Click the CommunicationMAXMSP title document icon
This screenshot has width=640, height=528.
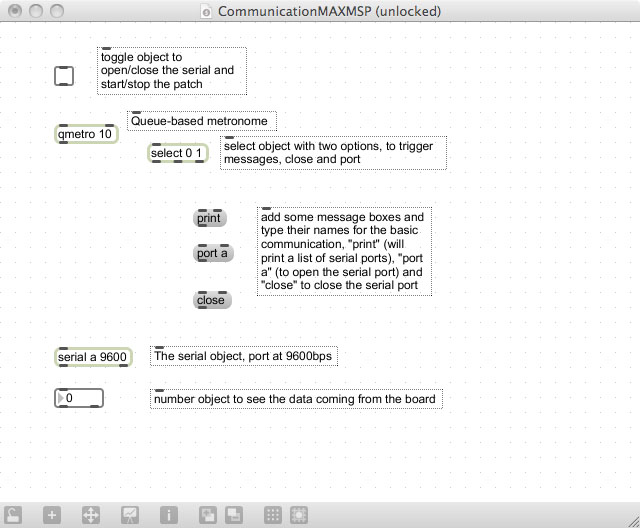pos(206,11)
